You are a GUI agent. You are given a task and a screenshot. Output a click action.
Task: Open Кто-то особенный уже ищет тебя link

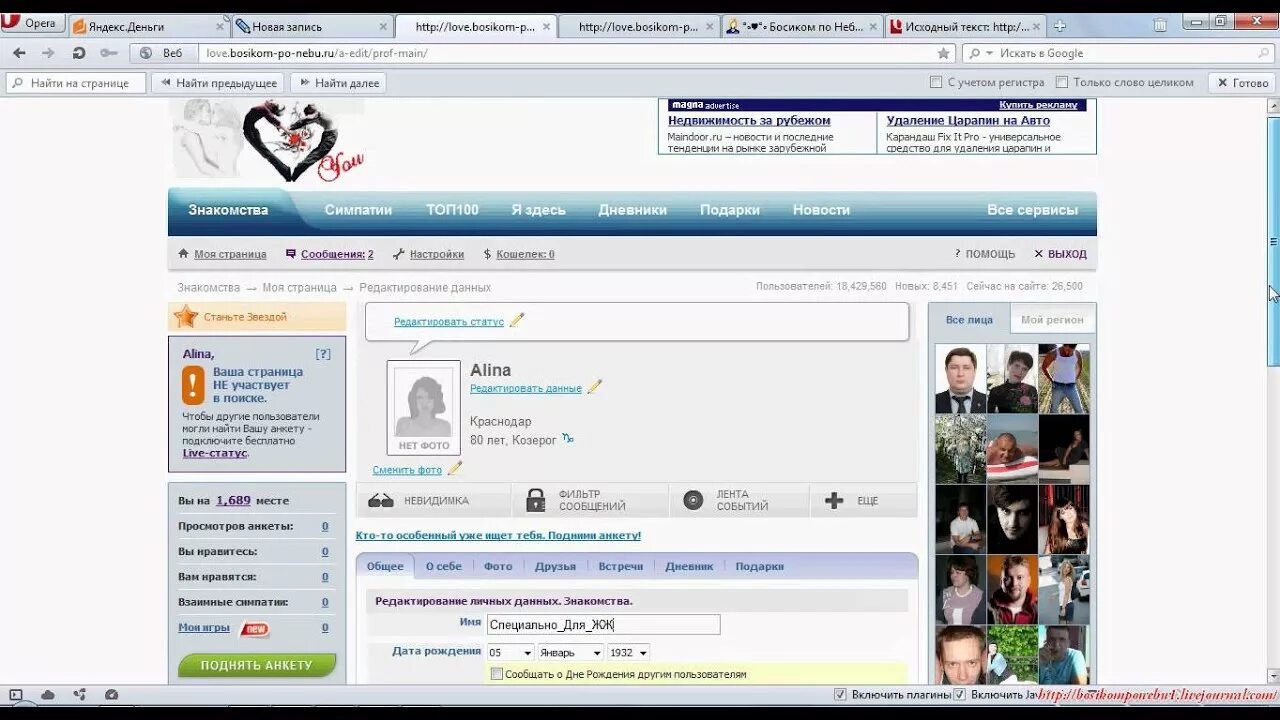pos(498,536)
